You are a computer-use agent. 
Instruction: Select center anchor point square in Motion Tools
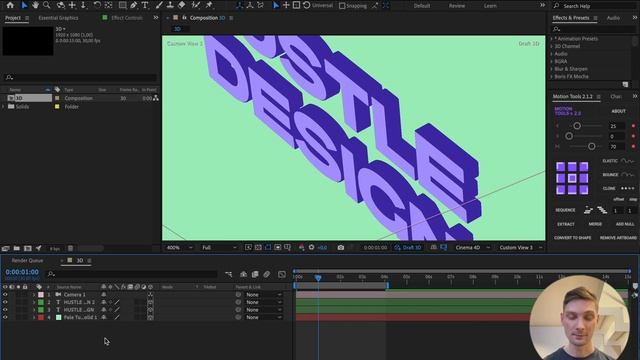tap(572, 178)
